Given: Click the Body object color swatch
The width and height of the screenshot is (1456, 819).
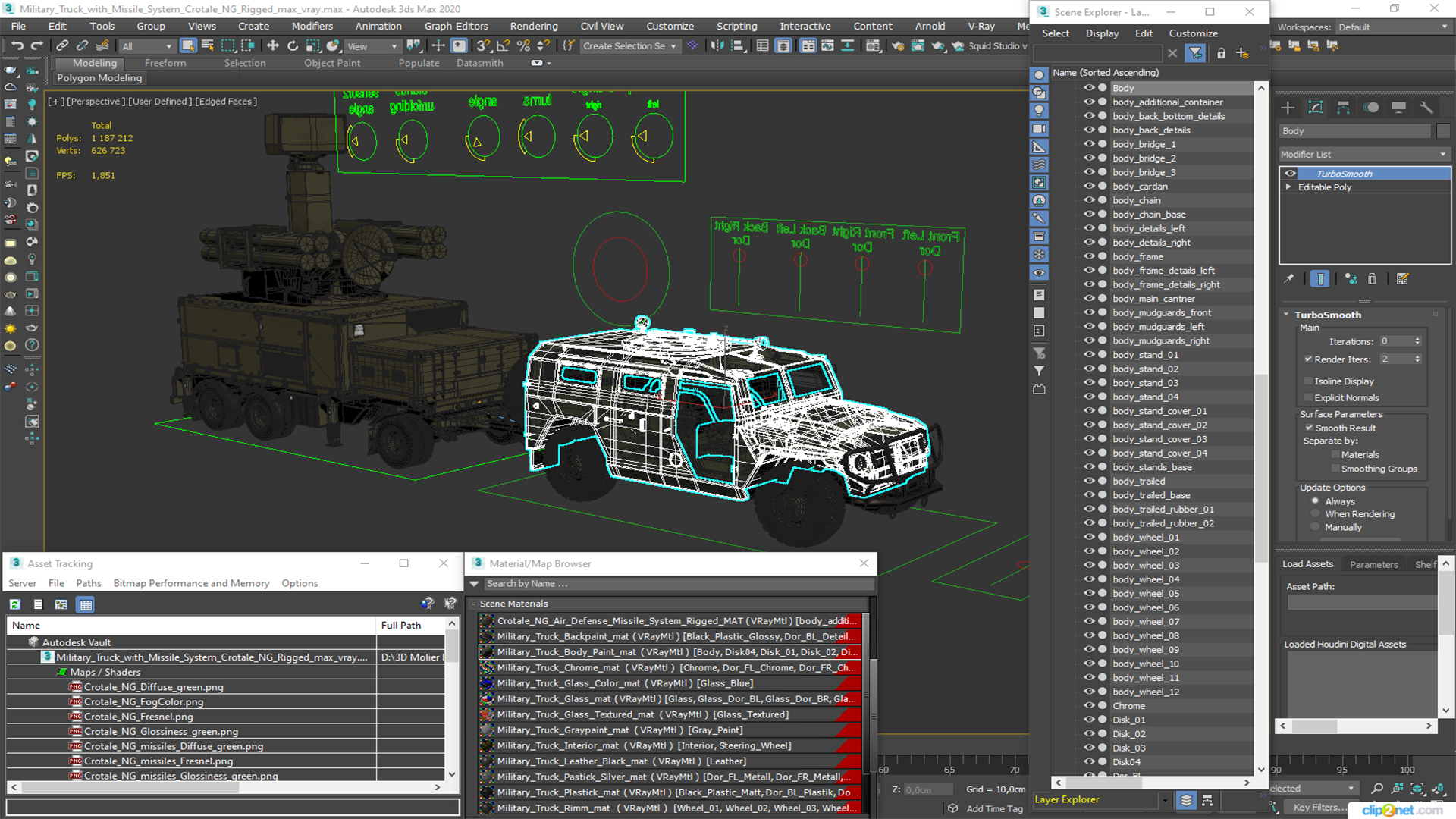Looking at the screenshot, I should click(x=1442, y=131).
